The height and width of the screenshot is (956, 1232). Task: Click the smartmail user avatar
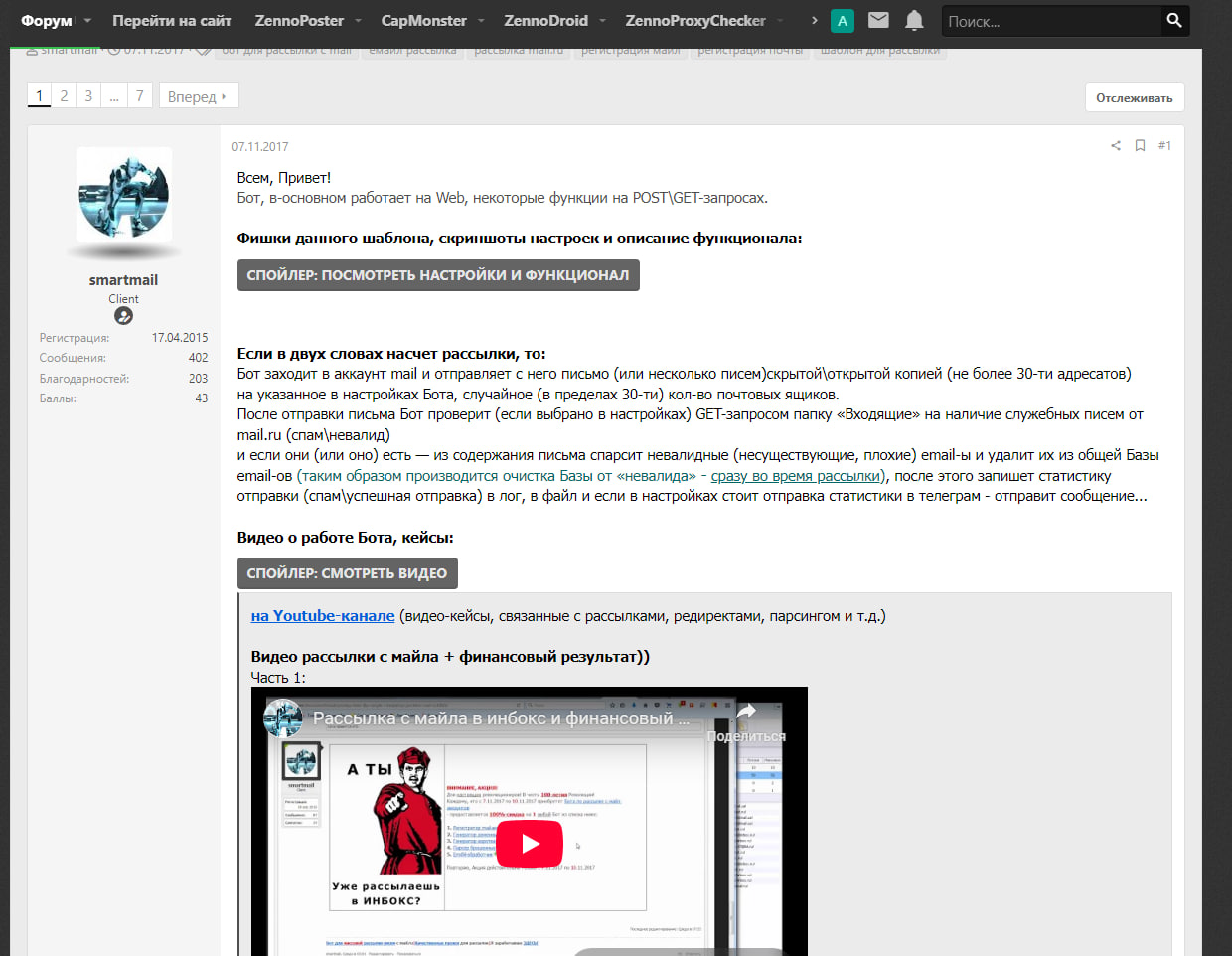tap(124, 193)
